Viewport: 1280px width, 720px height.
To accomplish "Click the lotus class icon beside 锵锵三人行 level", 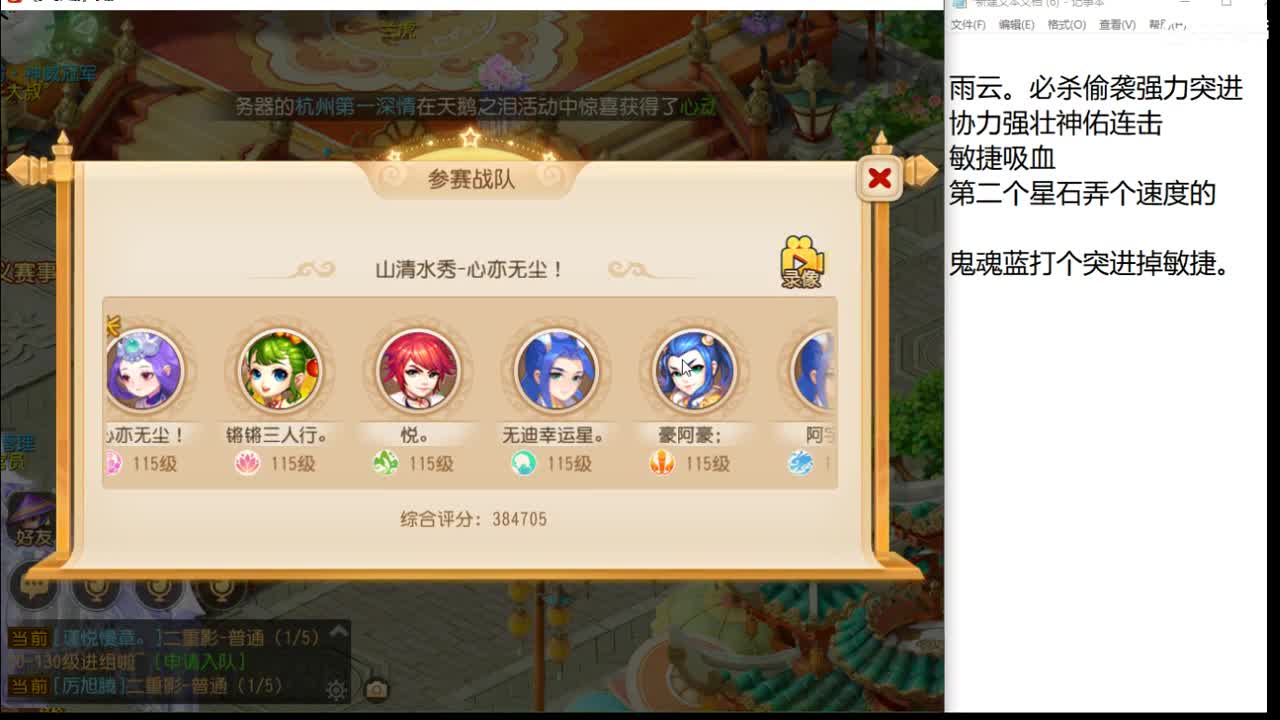I will (x=247, y=463).
